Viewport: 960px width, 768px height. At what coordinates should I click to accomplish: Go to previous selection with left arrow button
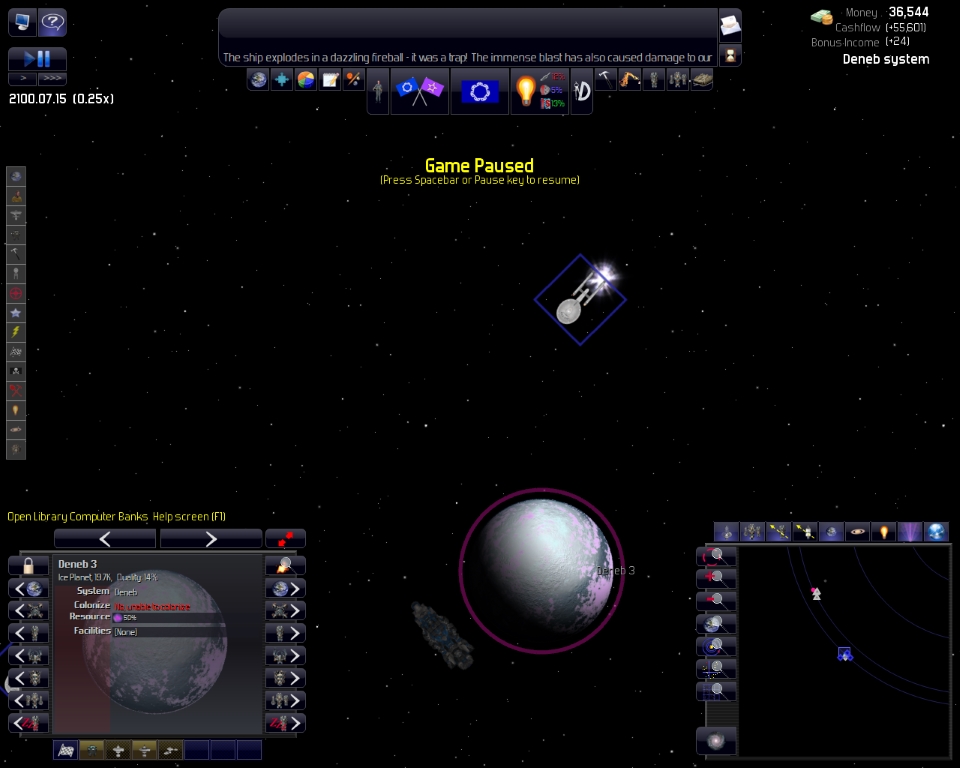pyautogui.click(x=105, y=539)
